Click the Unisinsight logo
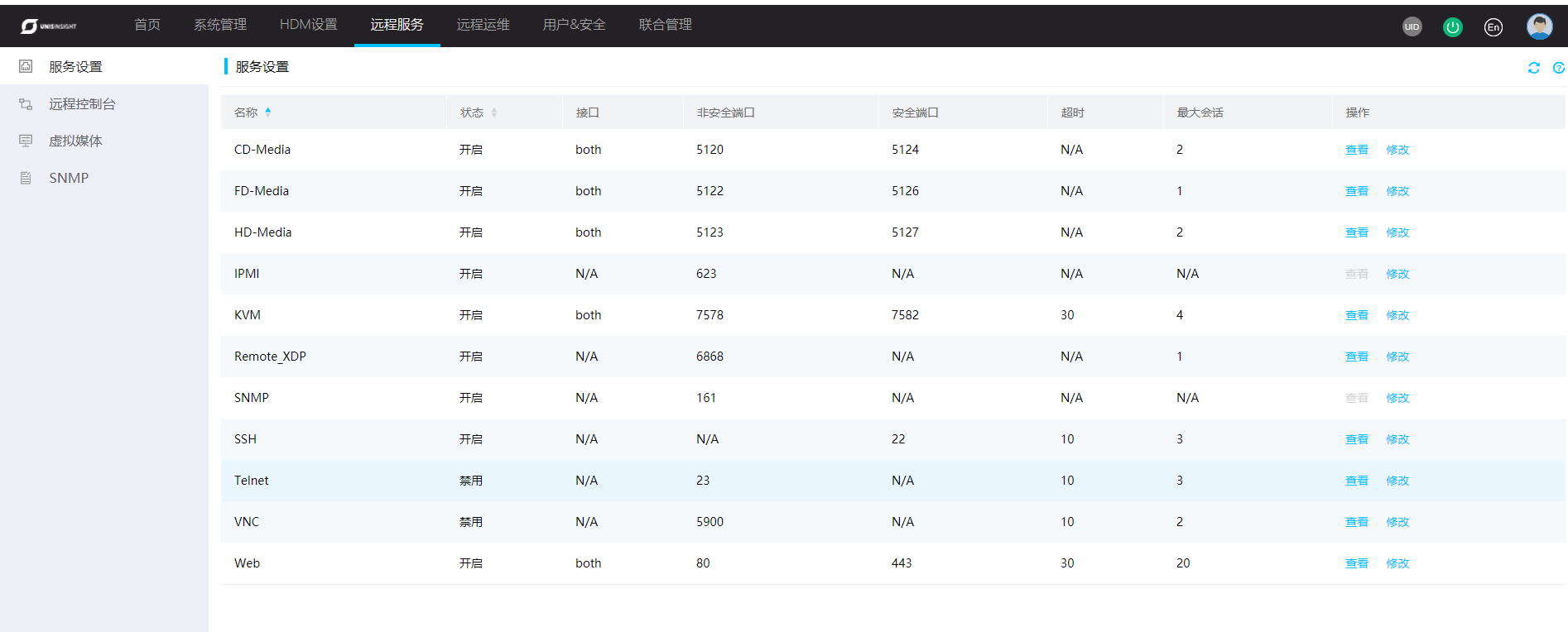This screenshot has width=1568, height=632. pos(48,26)
